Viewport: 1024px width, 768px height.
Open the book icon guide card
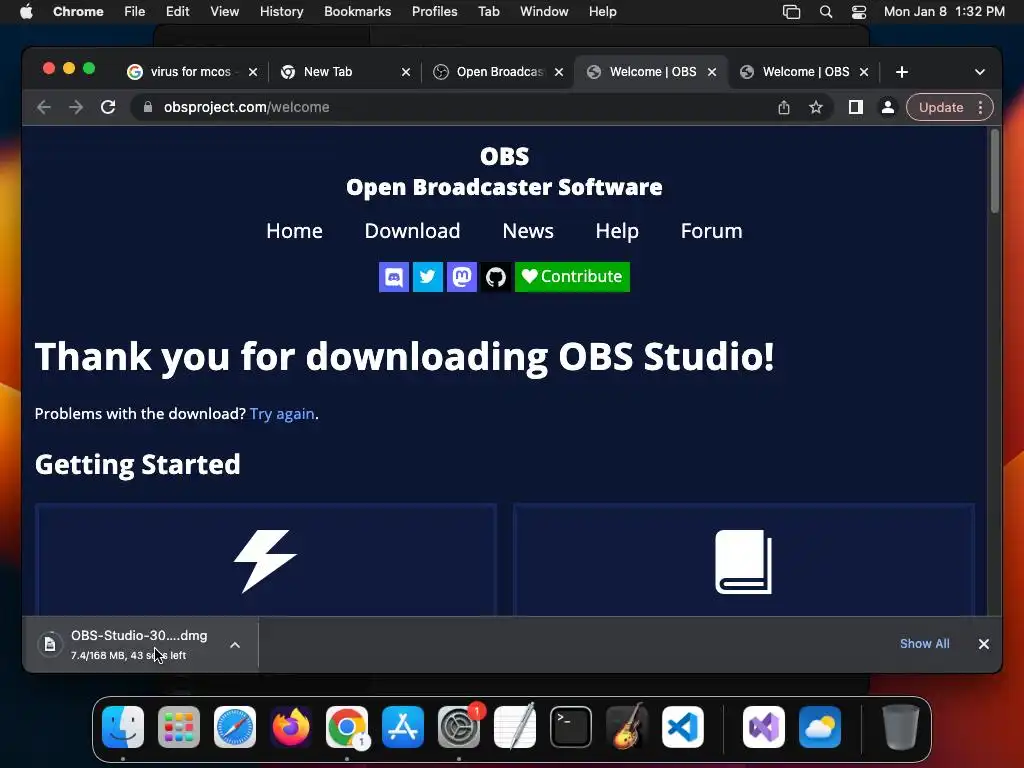point(744,560)
